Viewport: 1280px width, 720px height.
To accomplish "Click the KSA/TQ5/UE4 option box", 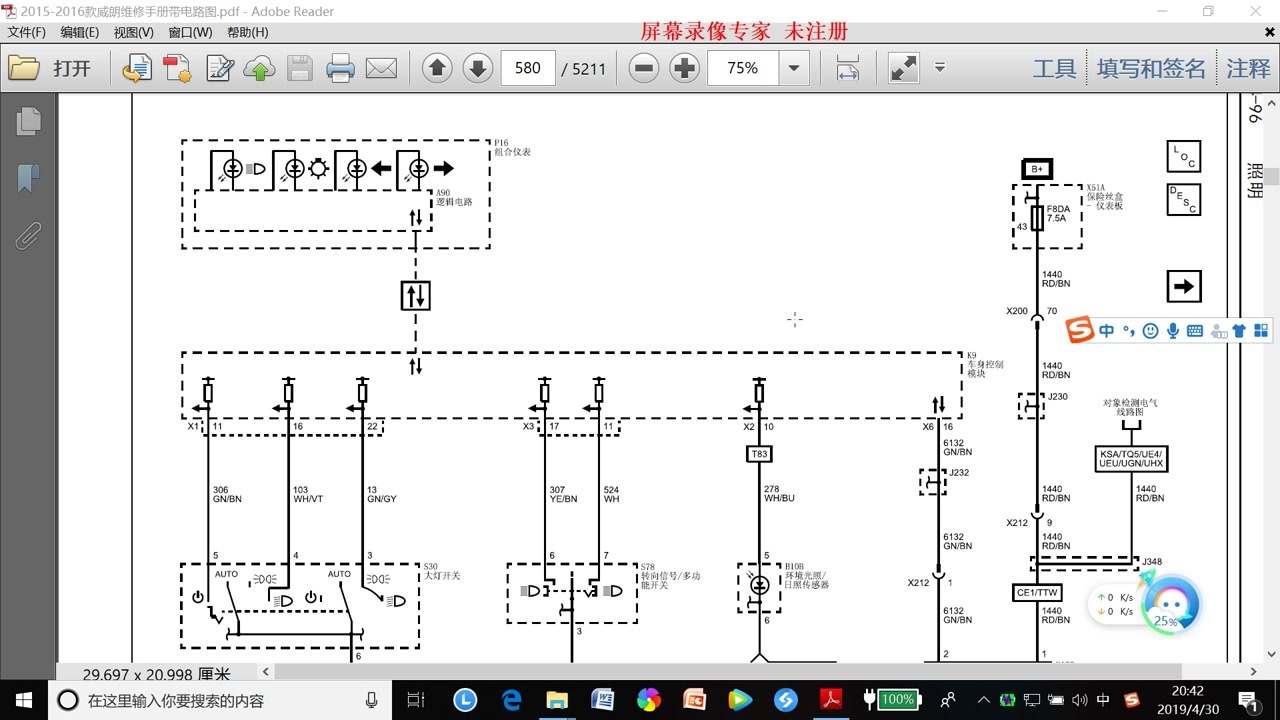I will 1132,459.
